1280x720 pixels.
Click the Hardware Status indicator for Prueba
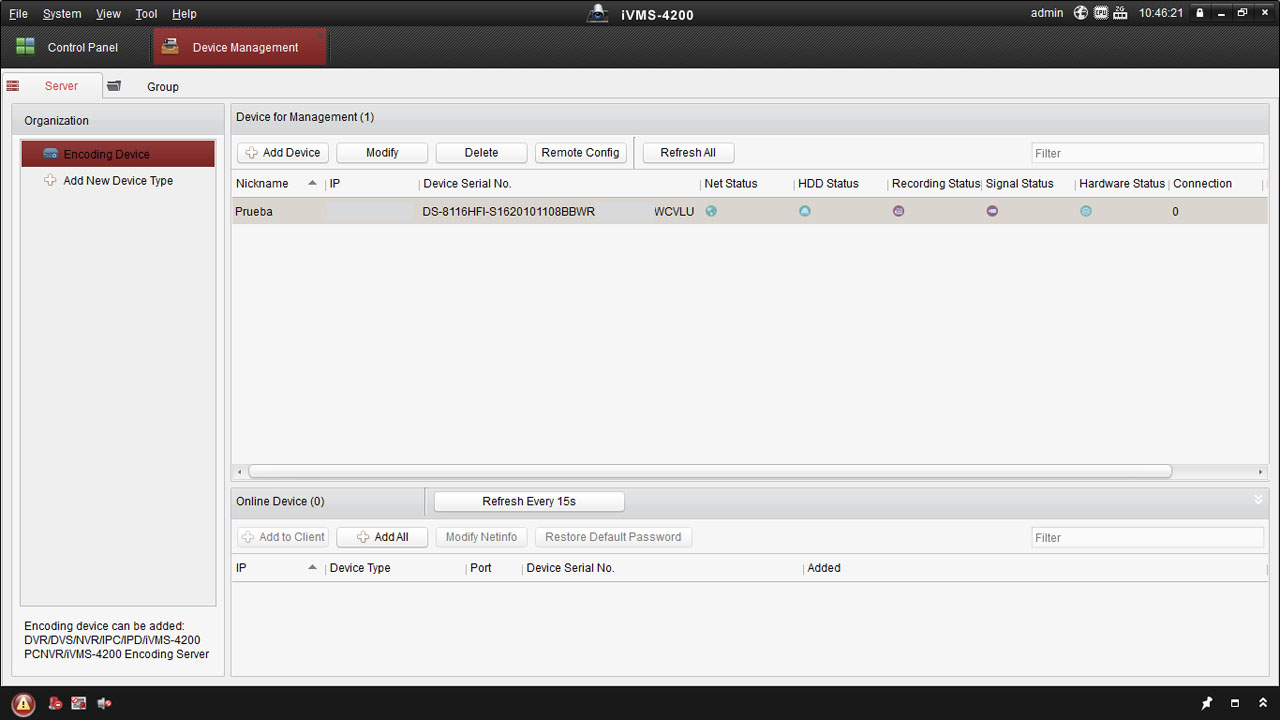(1086, 211)
